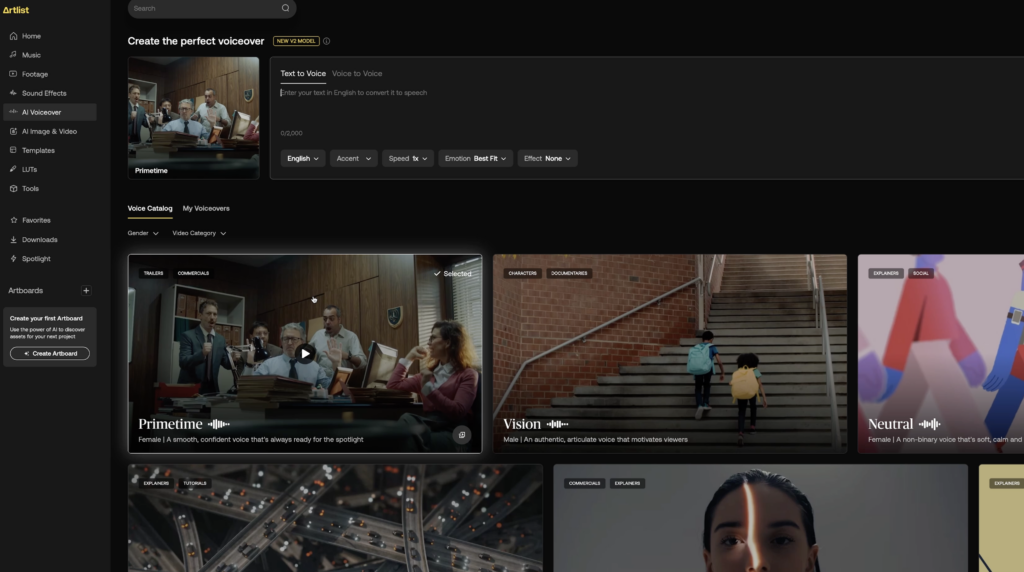Click the Create Artboard button
Screen dimensions: 1024x572
(50, 353)
